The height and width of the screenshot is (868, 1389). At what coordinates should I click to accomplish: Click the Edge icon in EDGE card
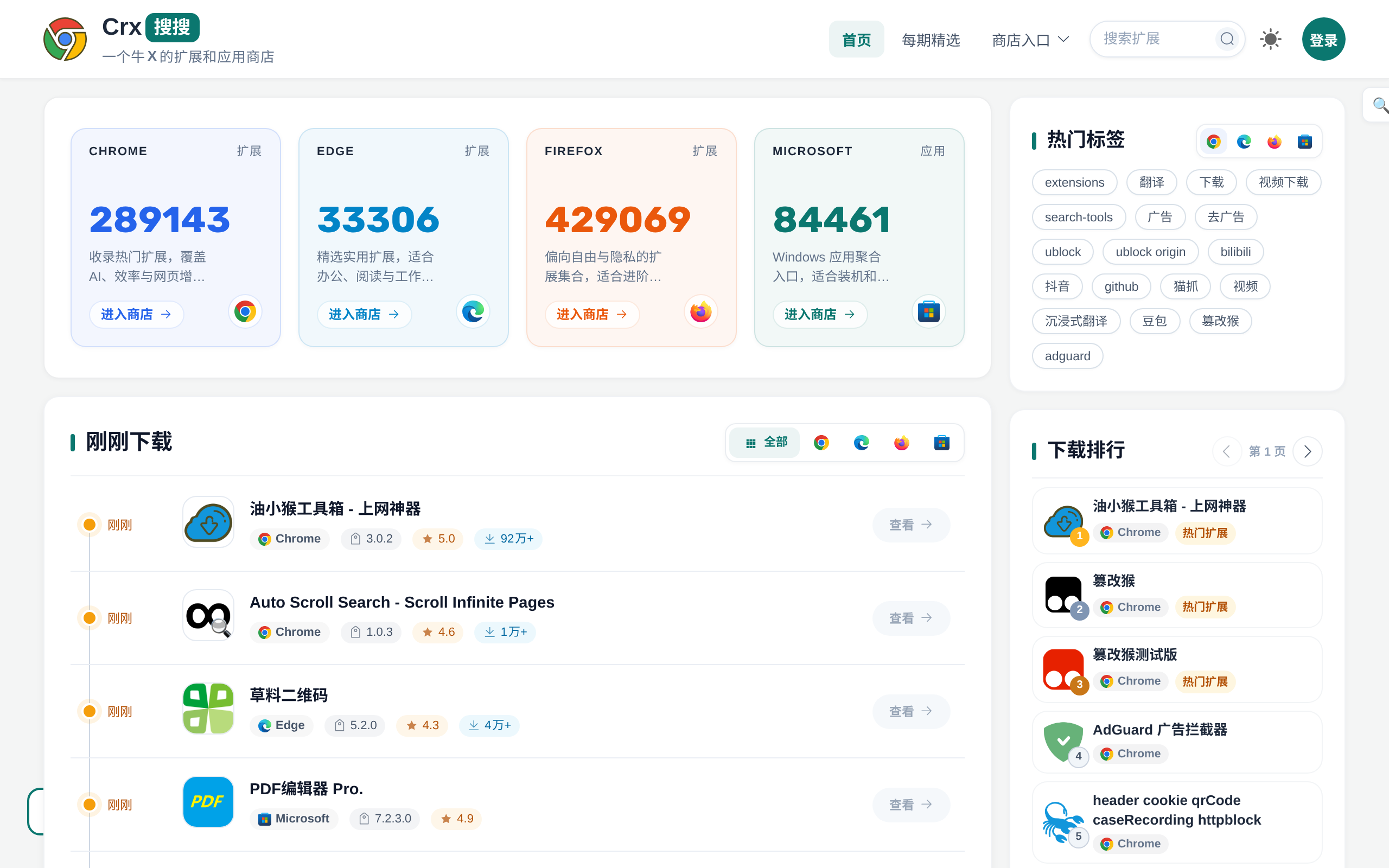[x=473, y=312]
